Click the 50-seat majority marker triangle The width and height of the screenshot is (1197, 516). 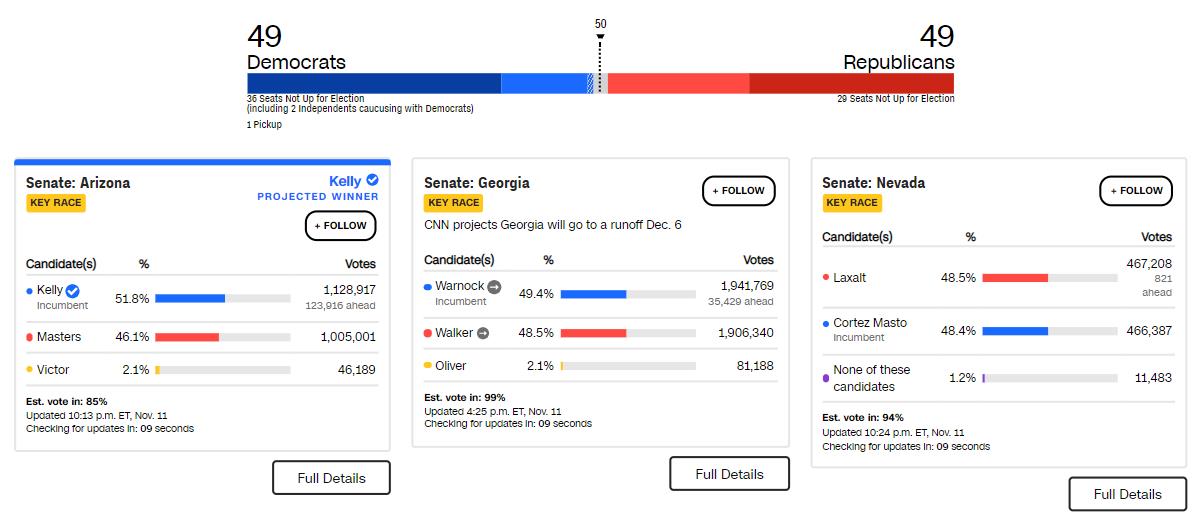[600, 38]
